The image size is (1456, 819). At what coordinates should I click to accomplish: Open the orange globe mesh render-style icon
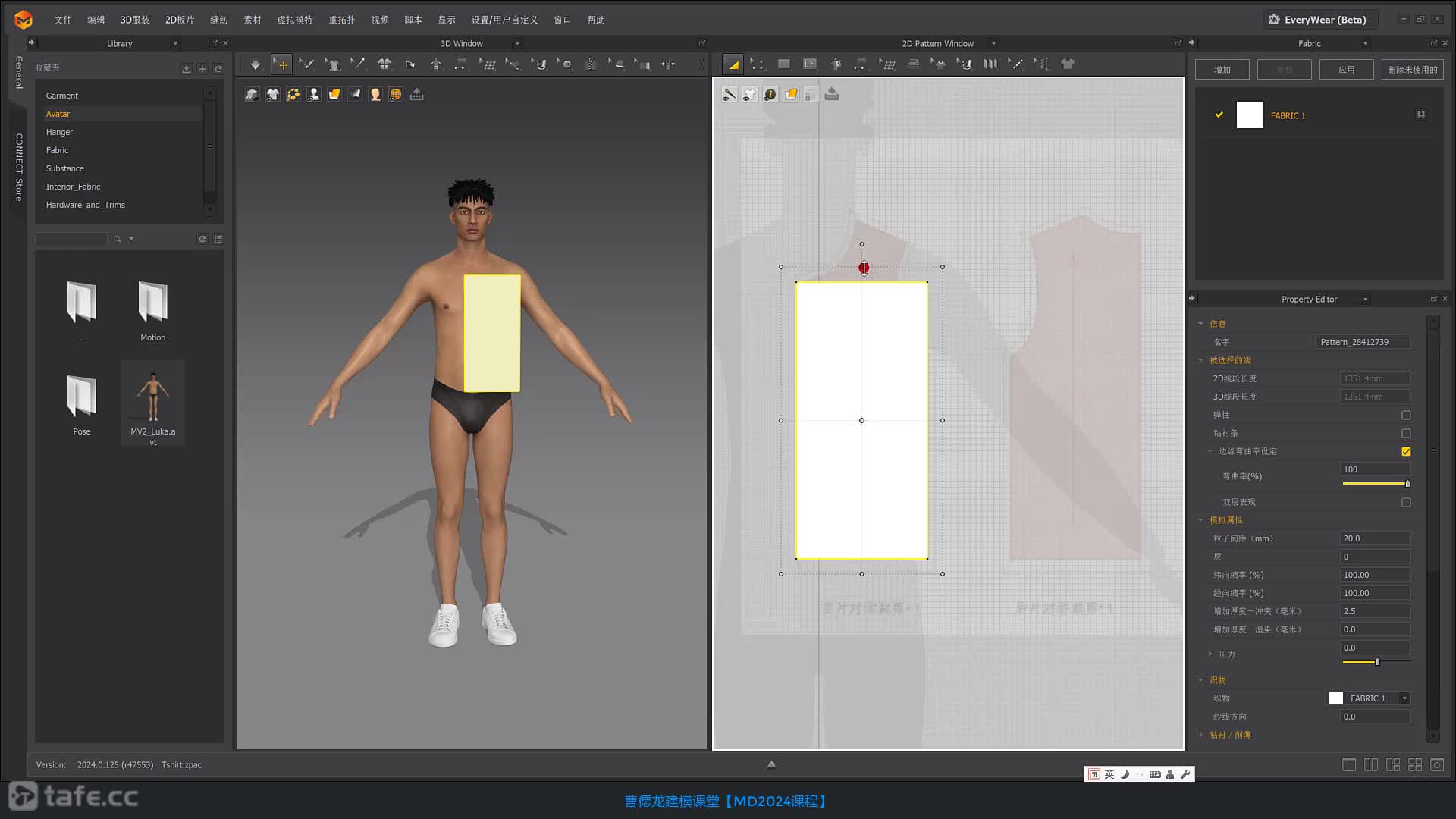pos(395,94)
